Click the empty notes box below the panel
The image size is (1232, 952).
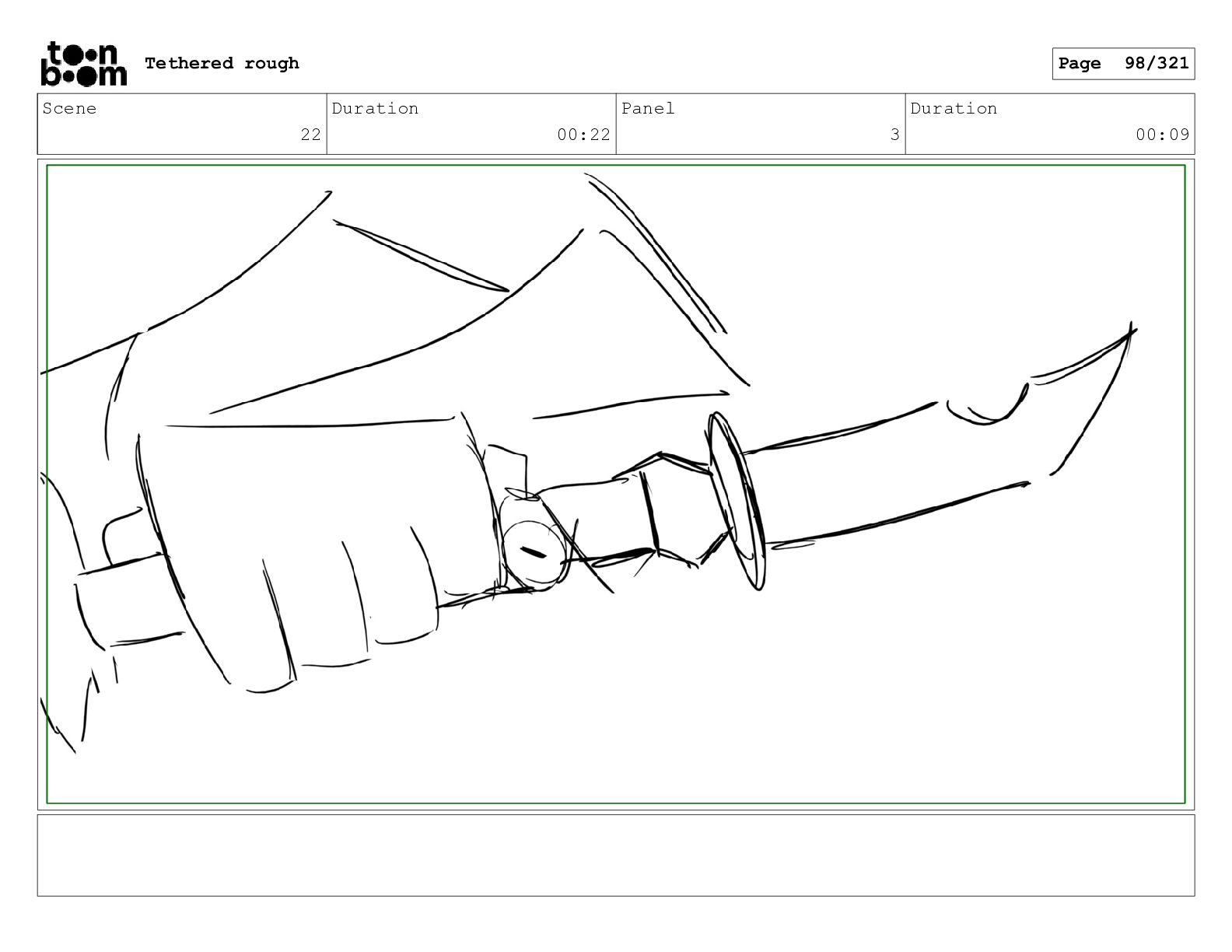616,855
